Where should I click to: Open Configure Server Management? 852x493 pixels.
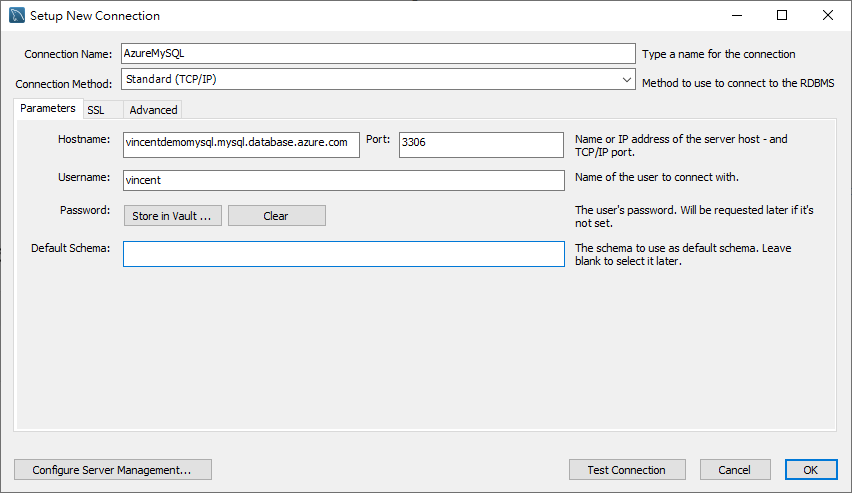pyautogui.click(x=112, y=470)
